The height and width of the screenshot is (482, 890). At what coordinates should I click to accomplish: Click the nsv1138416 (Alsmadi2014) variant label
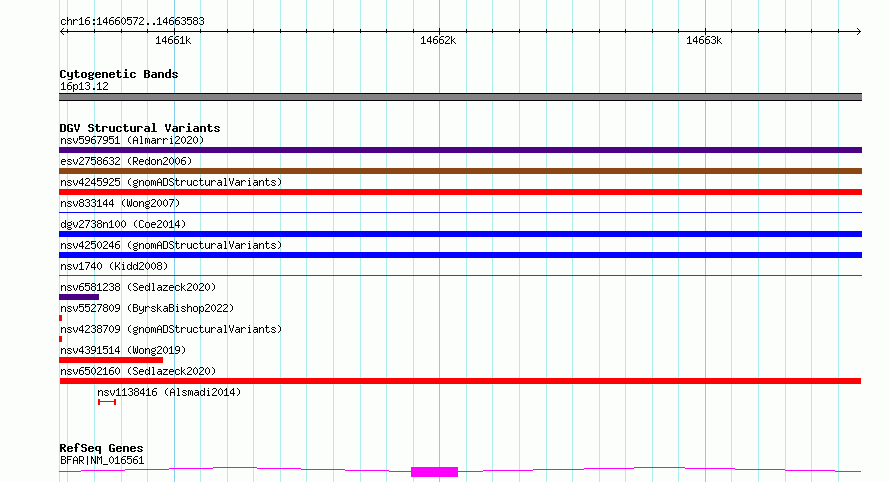click(169, 392)
